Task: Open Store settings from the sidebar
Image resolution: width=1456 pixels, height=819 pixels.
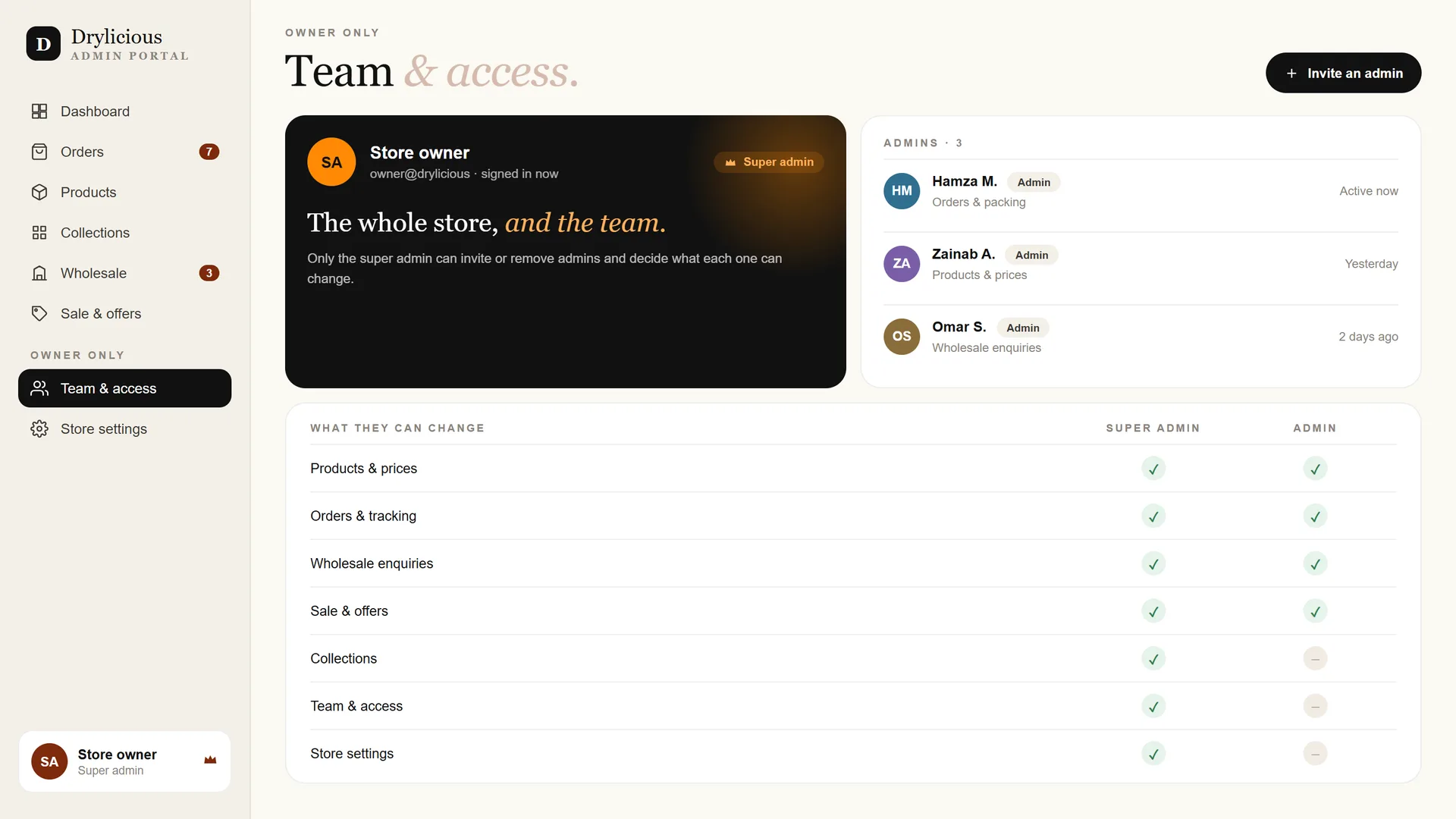Action: pyautogui.click(x=124, y=429)
